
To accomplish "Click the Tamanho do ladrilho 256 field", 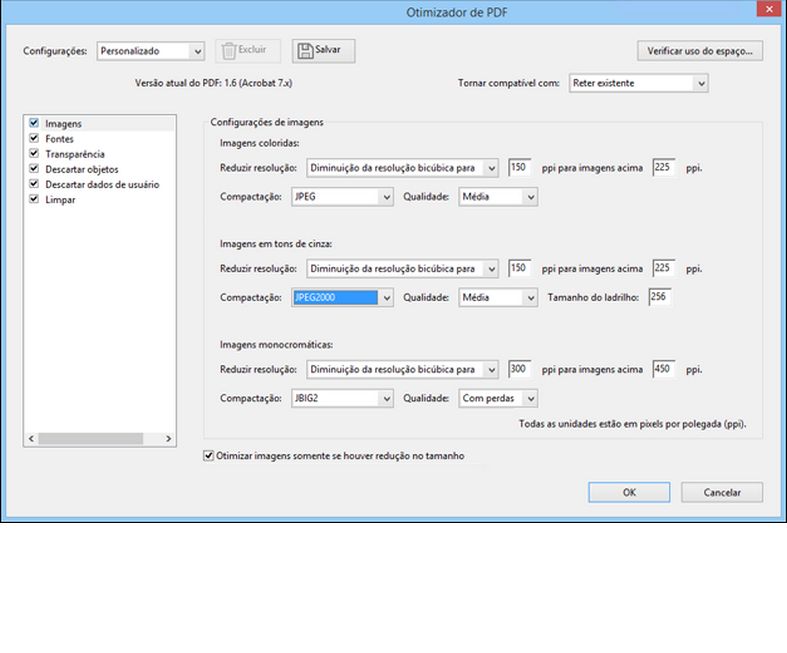I will pyautogui.click(x=660, y=297).
